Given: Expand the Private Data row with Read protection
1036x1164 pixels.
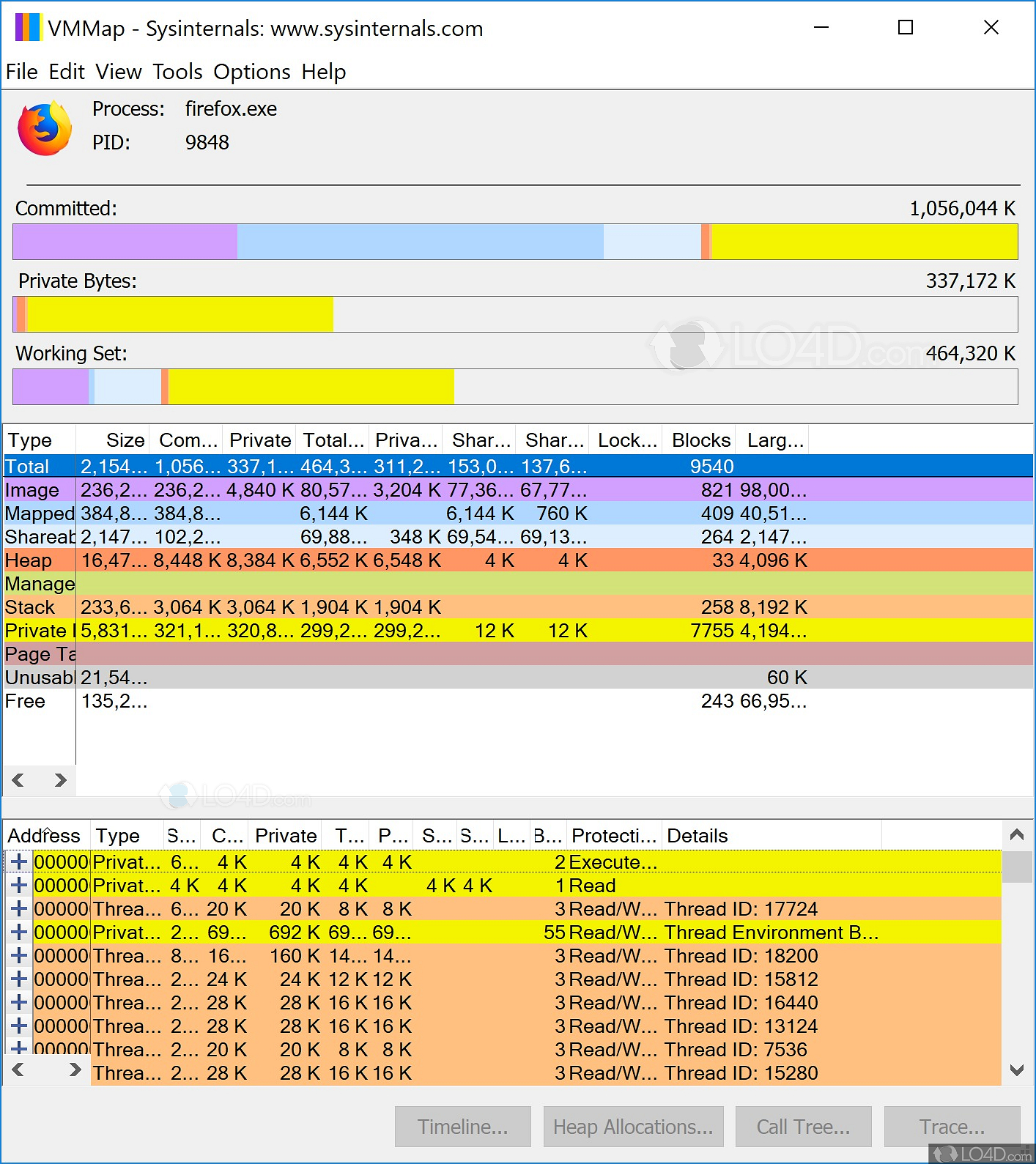Looking at the screenshot, I should click(20, 885).
